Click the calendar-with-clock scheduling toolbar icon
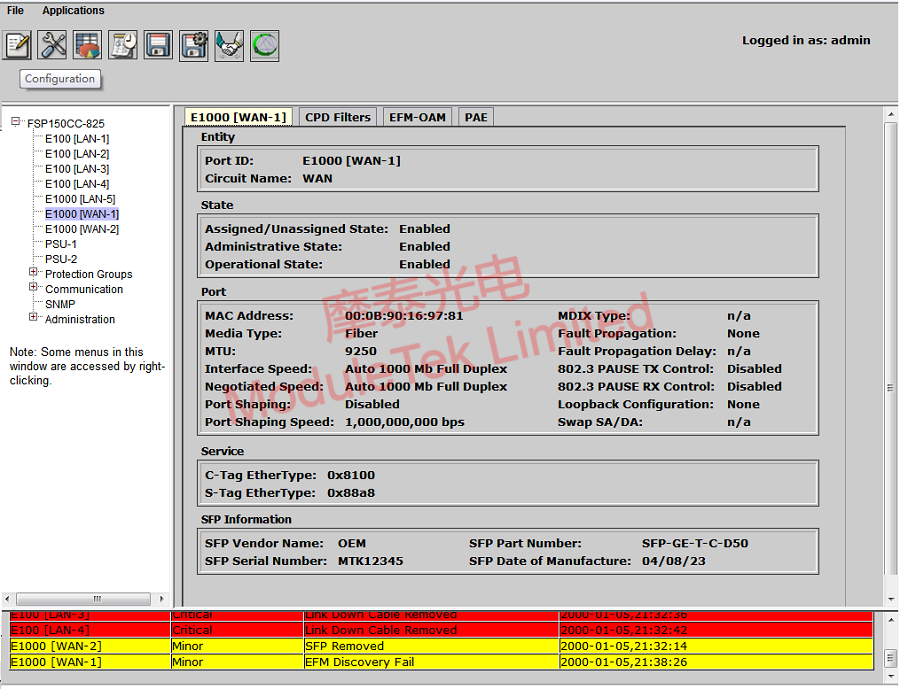The height and width of the screenshot is (689, 900). tap(122, 44)
